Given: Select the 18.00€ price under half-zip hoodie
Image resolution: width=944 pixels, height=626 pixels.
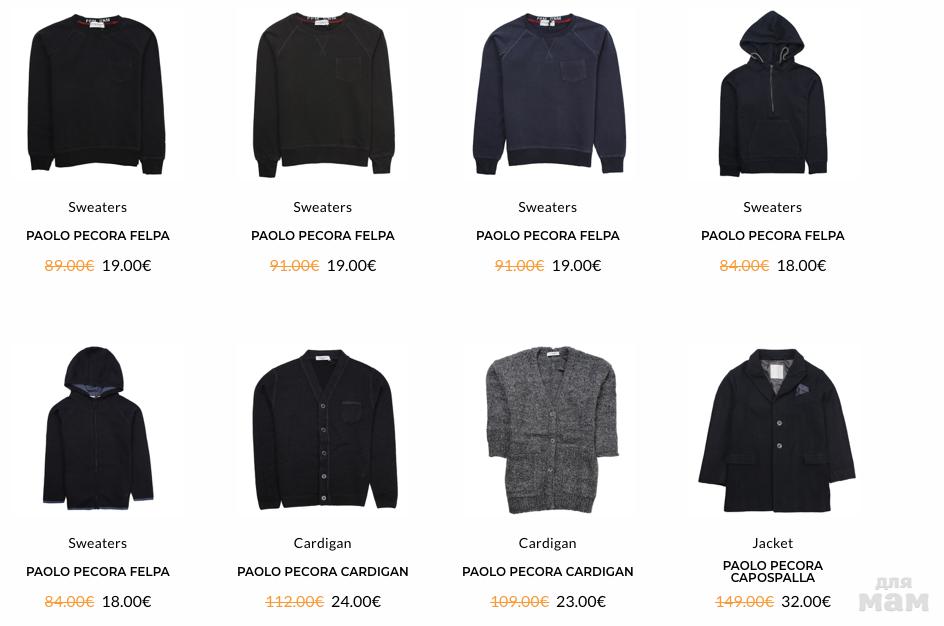Looking at the screenshot, I should point(801,265).
